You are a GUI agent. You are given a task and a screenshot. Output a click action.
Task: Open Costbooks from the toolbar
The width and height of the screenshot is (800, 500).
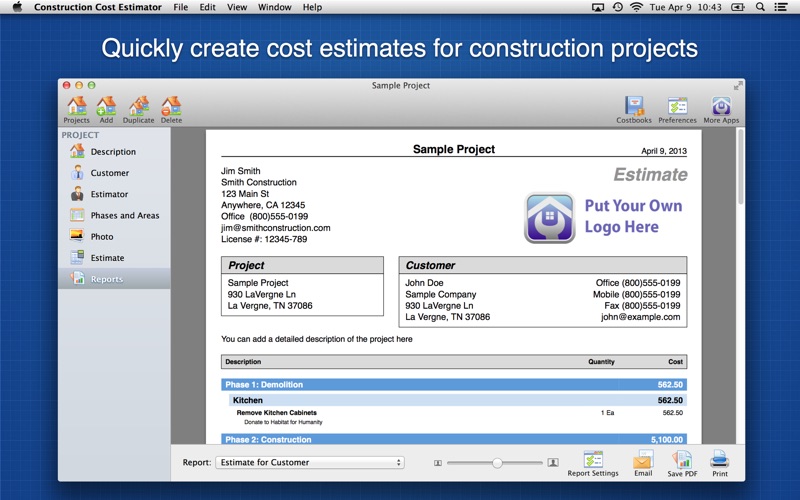(x=634, y=108)
